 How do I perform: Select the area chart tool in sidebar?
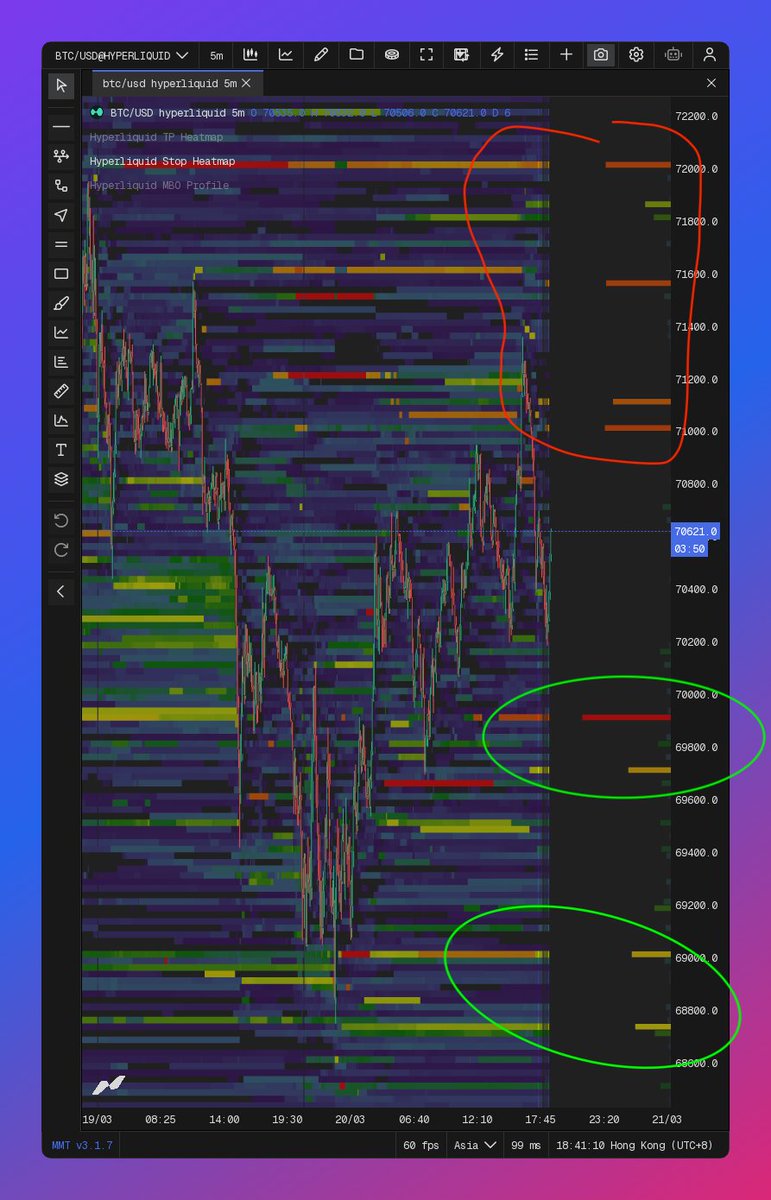click(61, 421)
